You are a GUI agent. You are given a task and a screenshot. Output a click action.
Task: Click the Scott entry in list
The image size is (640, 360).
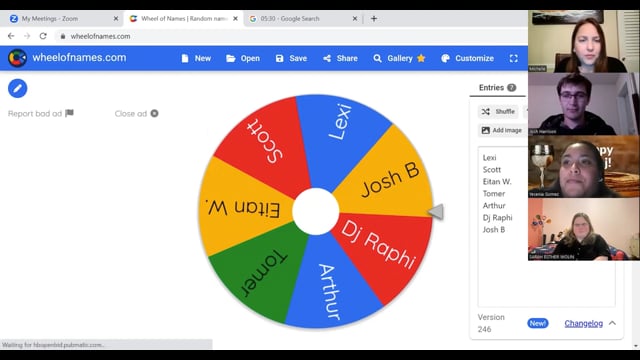pyautogui.click(x=492, y=169)
